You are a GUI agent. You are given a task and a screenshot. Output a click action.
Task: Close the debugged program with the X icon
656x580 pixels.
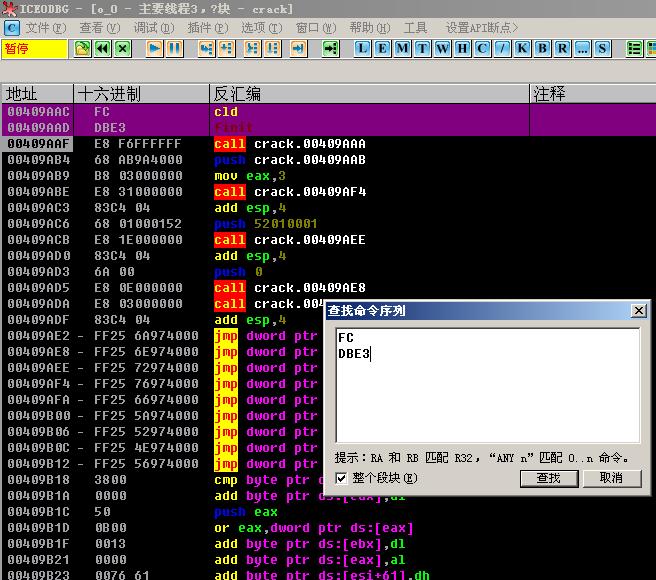click(x=123, y=49)
